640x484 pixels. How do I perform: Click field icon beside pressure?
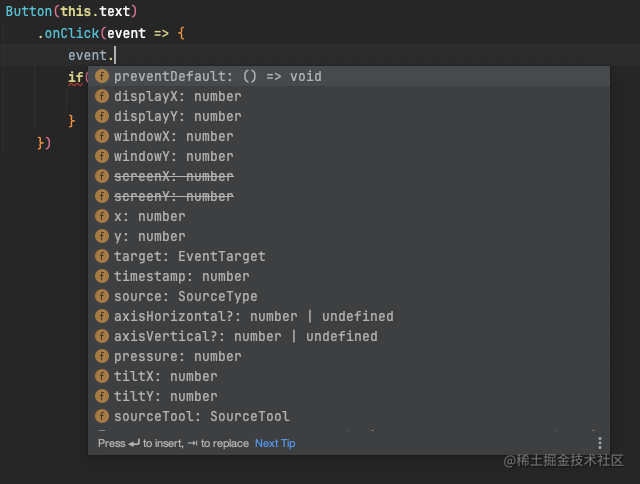point(102,356)
